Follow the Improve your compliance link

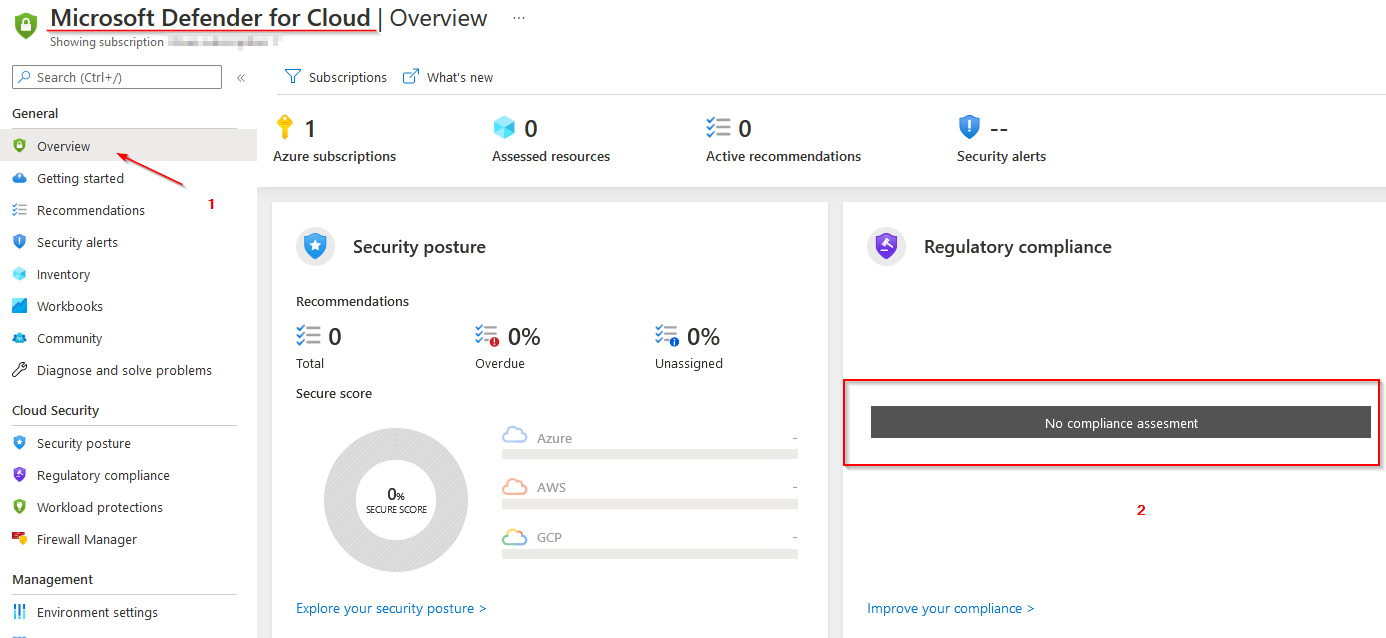point(951,608)
